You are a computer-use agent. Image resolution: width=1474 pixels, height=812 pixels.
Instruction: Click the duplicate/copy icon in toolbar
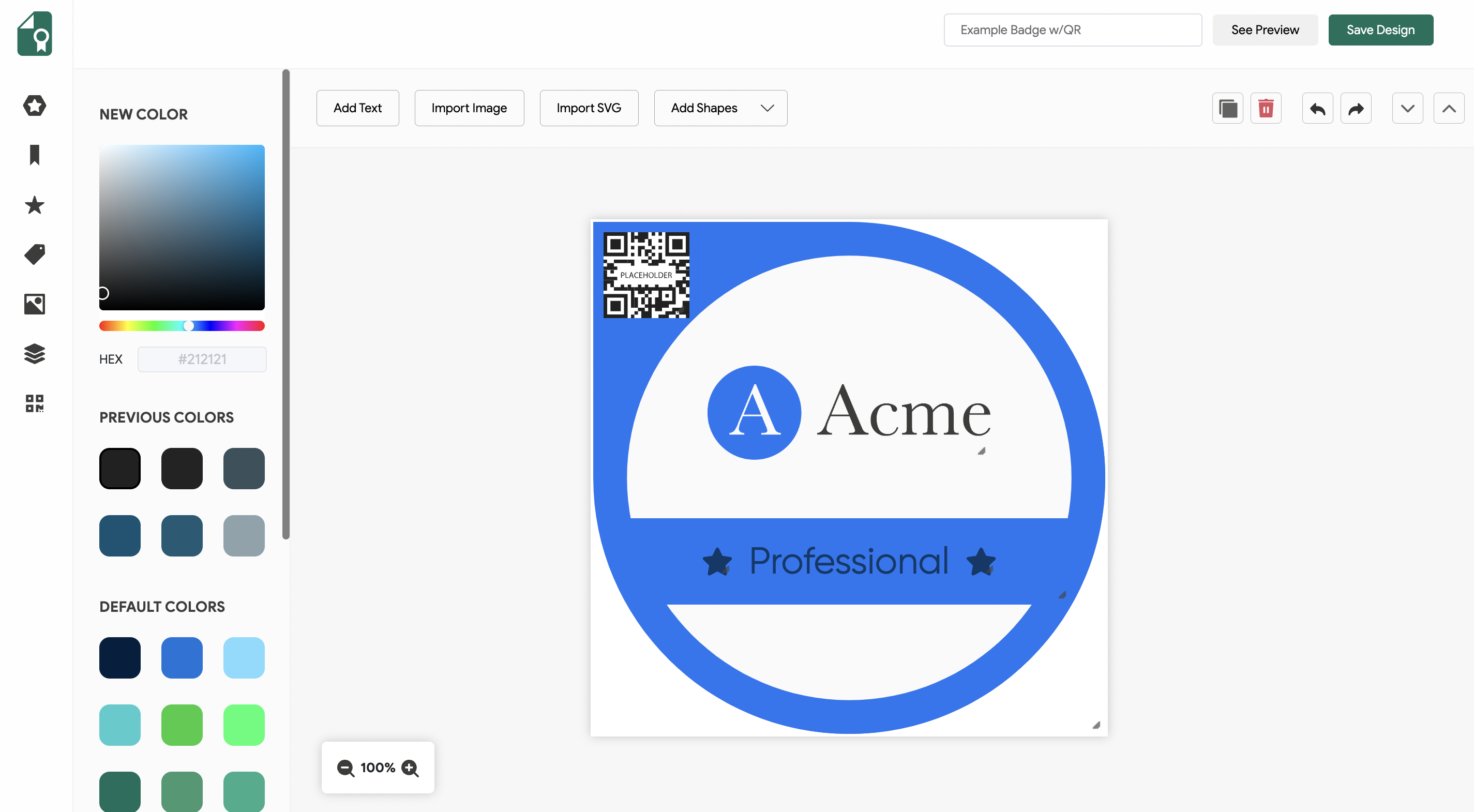1228,107
